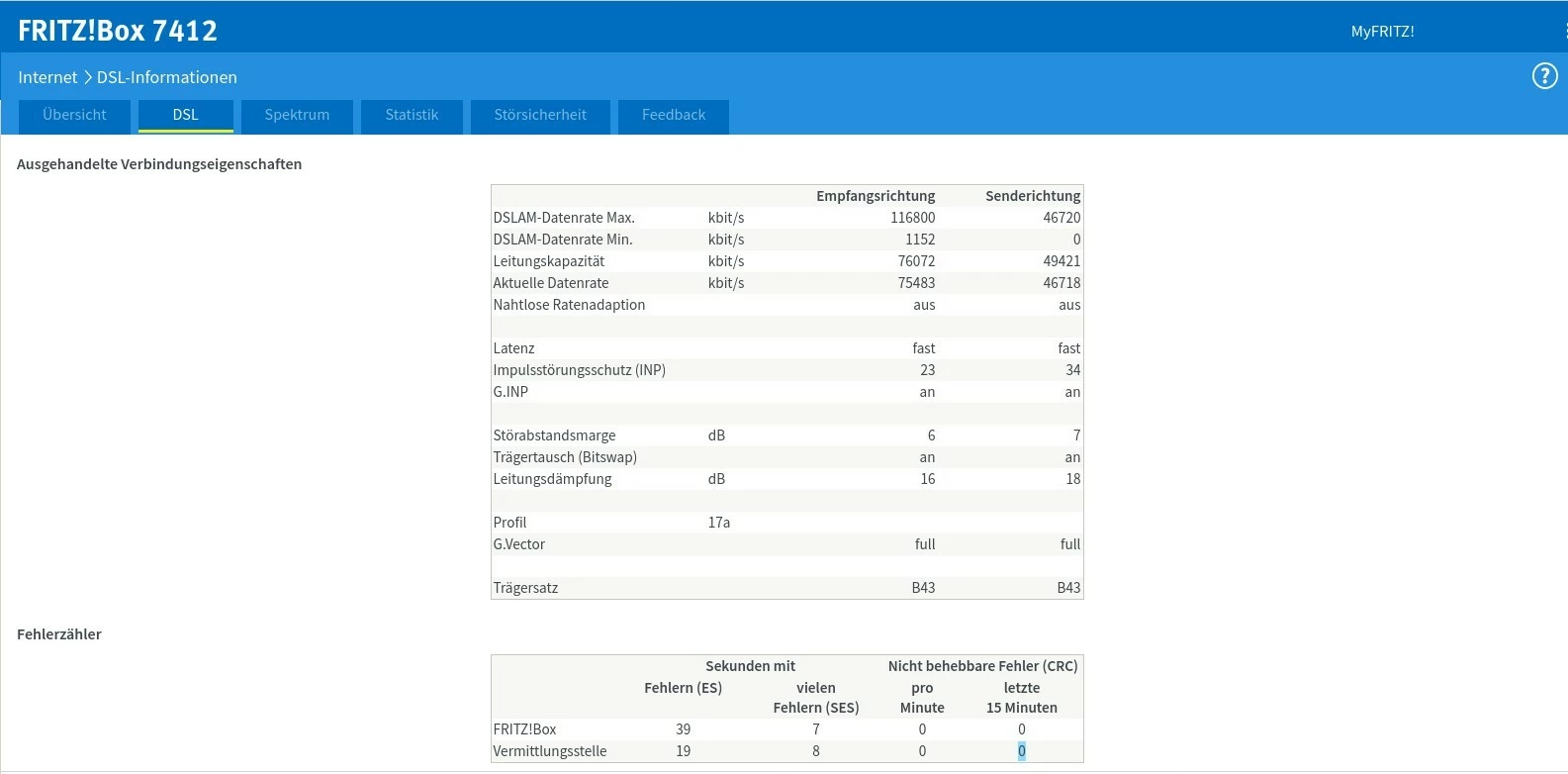
Task: Switch to the Statistik tab
Action: pyautogui.click(x=412, y=115)
